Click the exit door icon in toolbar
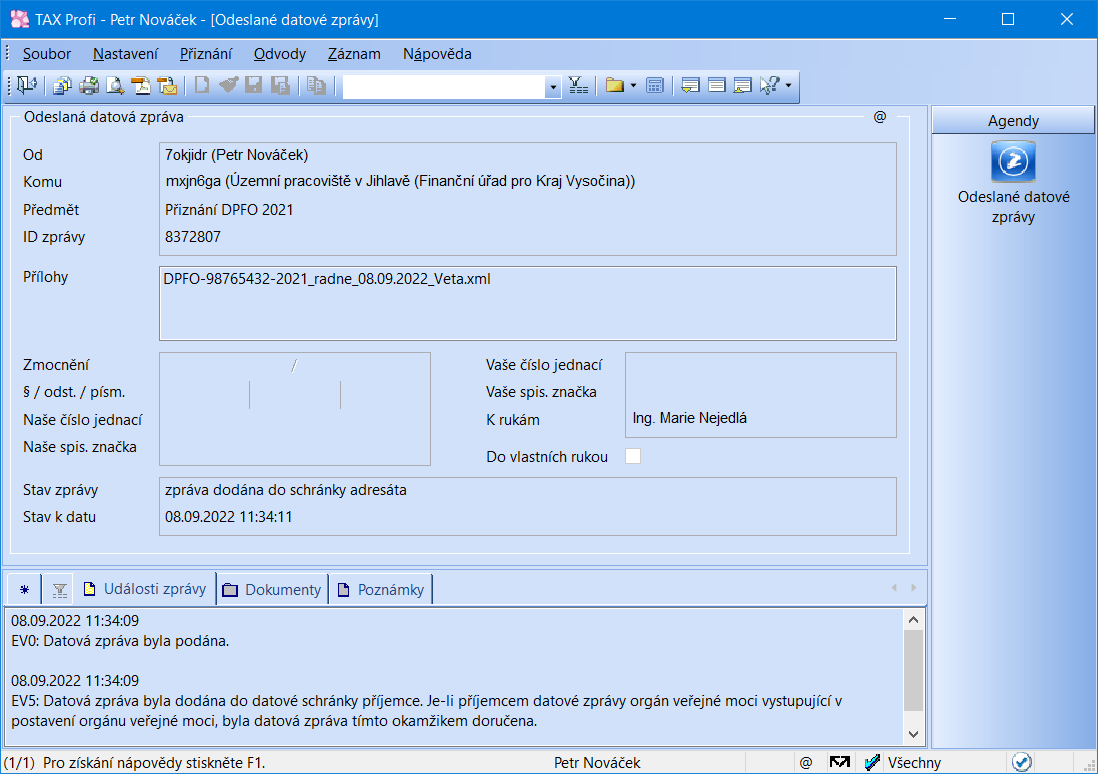 tap(27, 86)
